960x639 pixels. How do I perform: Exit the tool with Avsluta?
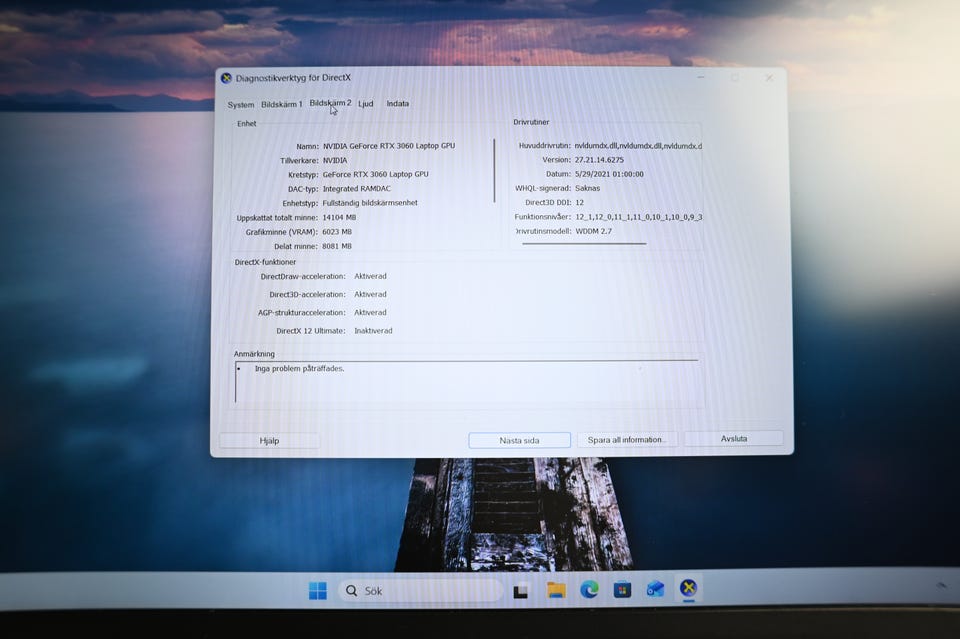[733, 438]
